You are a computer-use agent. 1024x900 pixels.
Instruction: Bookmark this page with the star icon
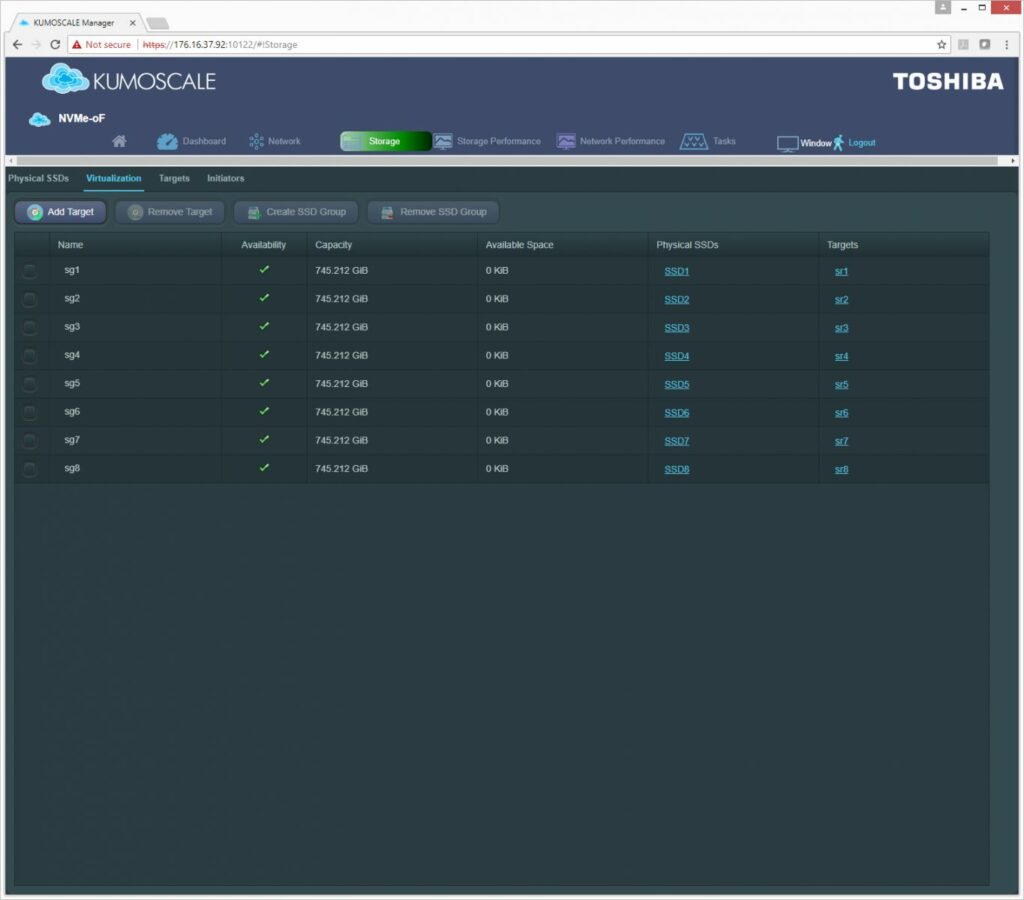tap(941, 44)
